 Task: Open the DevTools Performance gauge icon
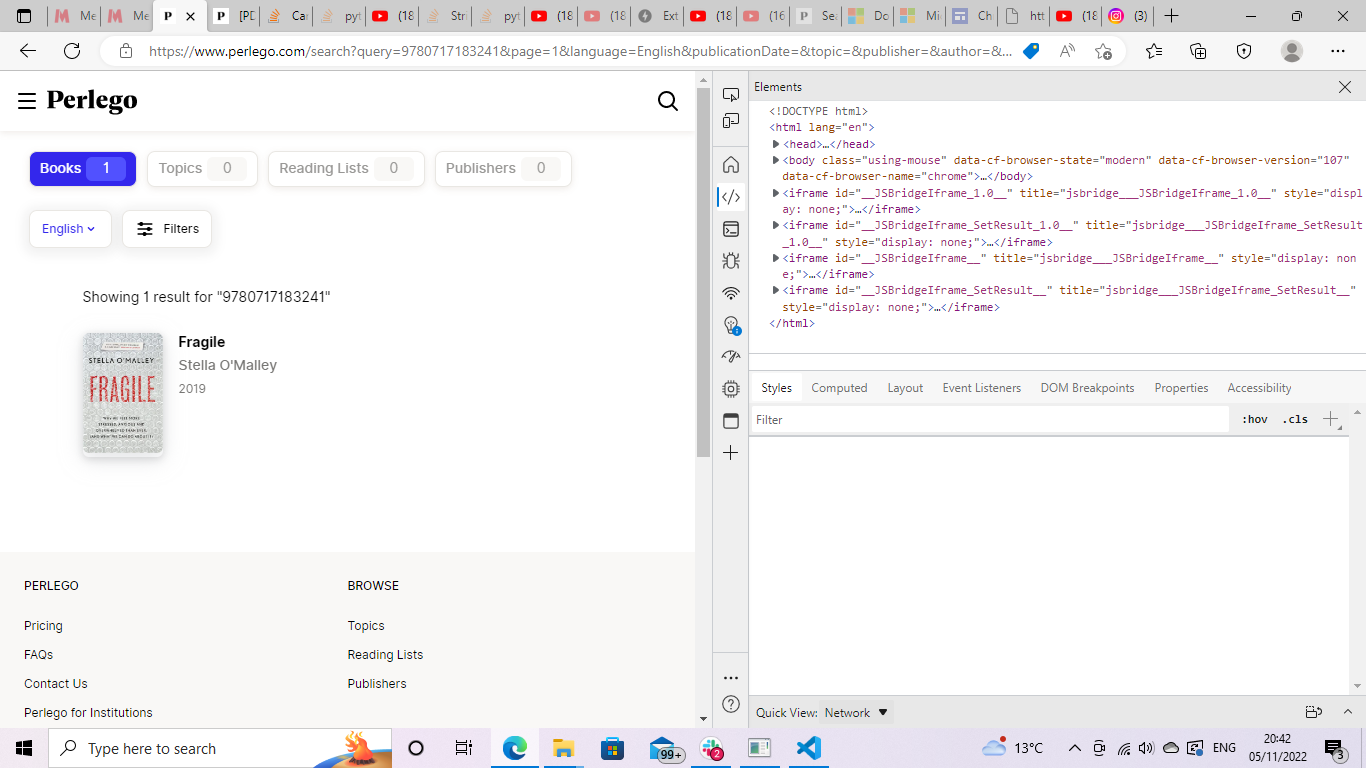[x=731, y=357]
